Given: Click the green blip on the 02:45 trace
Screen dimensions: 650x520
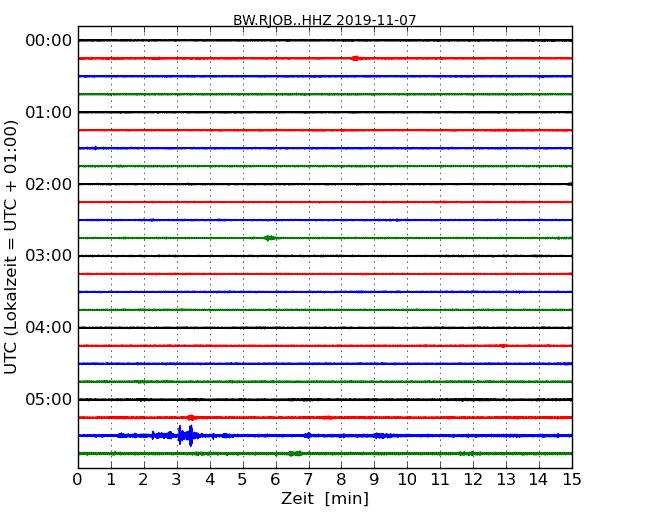Looking at the screenshot, I should 270,238.
